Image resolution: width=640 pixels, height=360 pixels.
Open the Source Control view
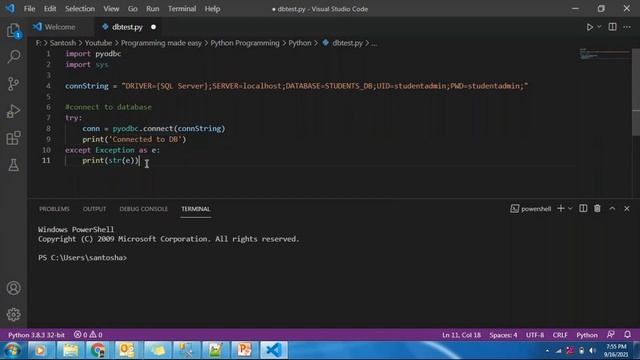click(x=13, y=84)
